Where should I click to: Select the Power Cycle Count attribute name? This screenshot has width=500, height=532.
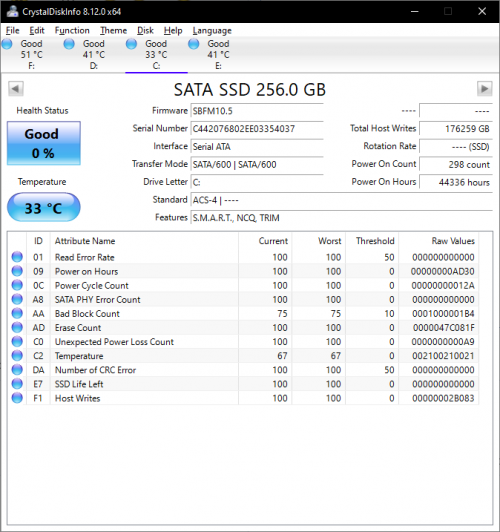92,286
